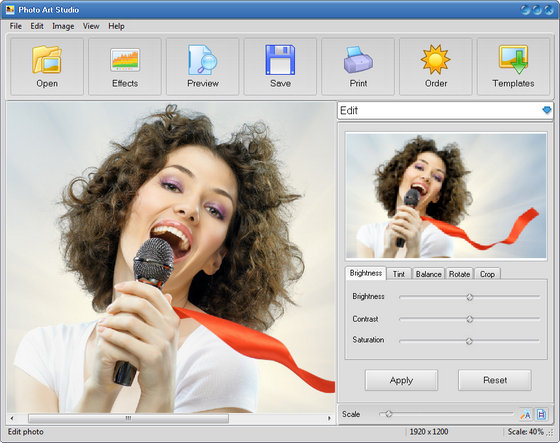Click the Contrast slider handle
Screen dimensions: 560x443
coord(470,319)
